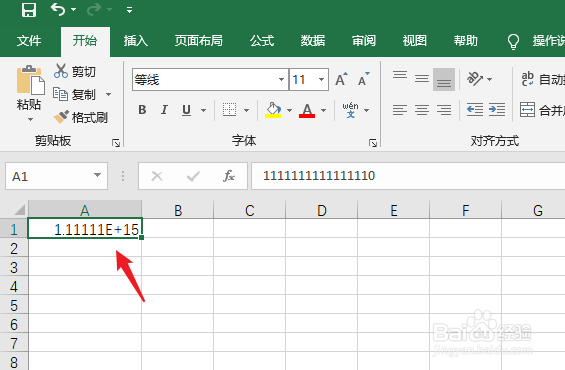Click the Save icon in quick access toolbar
The image size is (565, 370).
[x=29, y=10]
